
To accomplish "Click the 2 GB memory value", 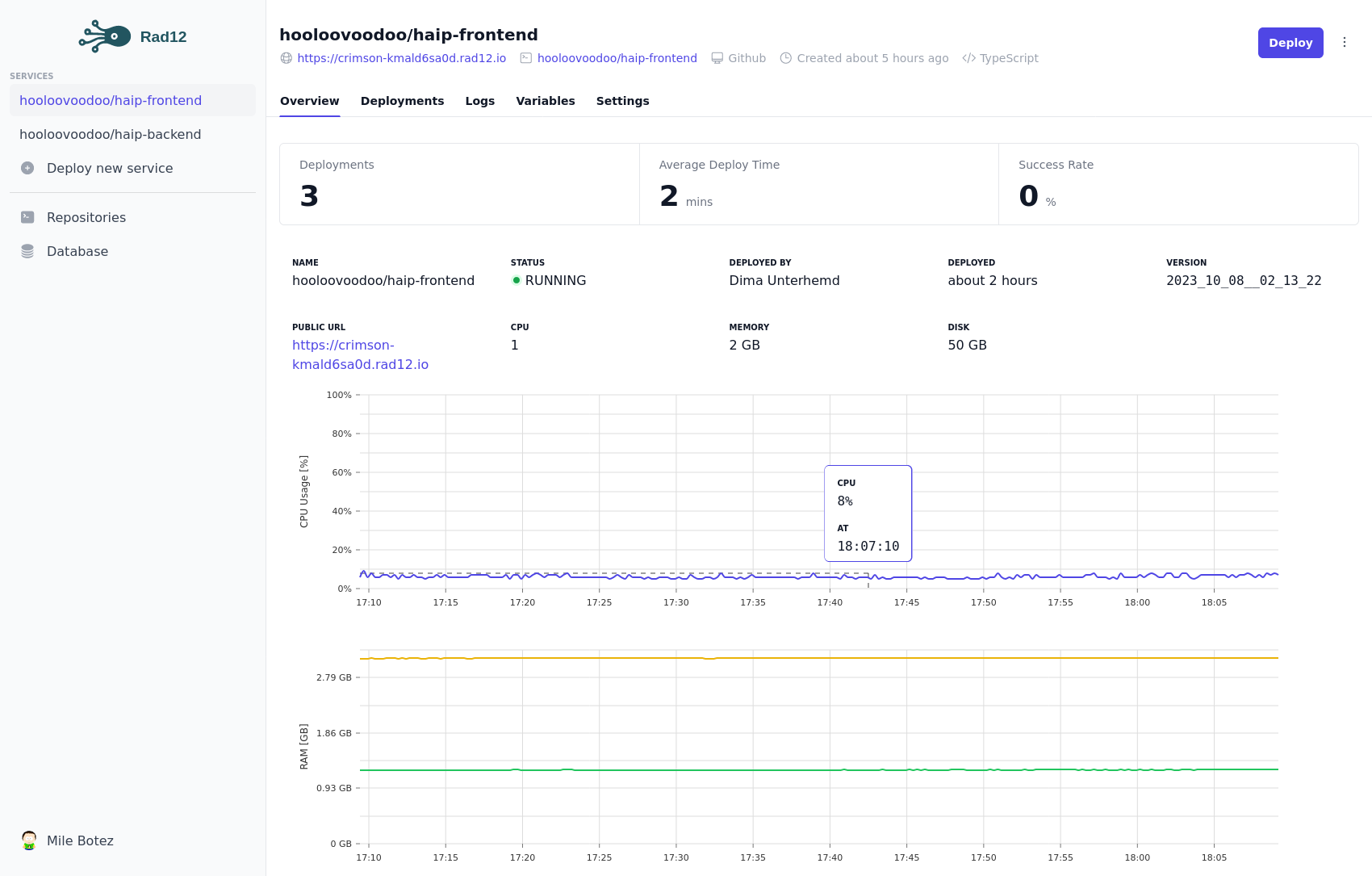I will 744,345.
